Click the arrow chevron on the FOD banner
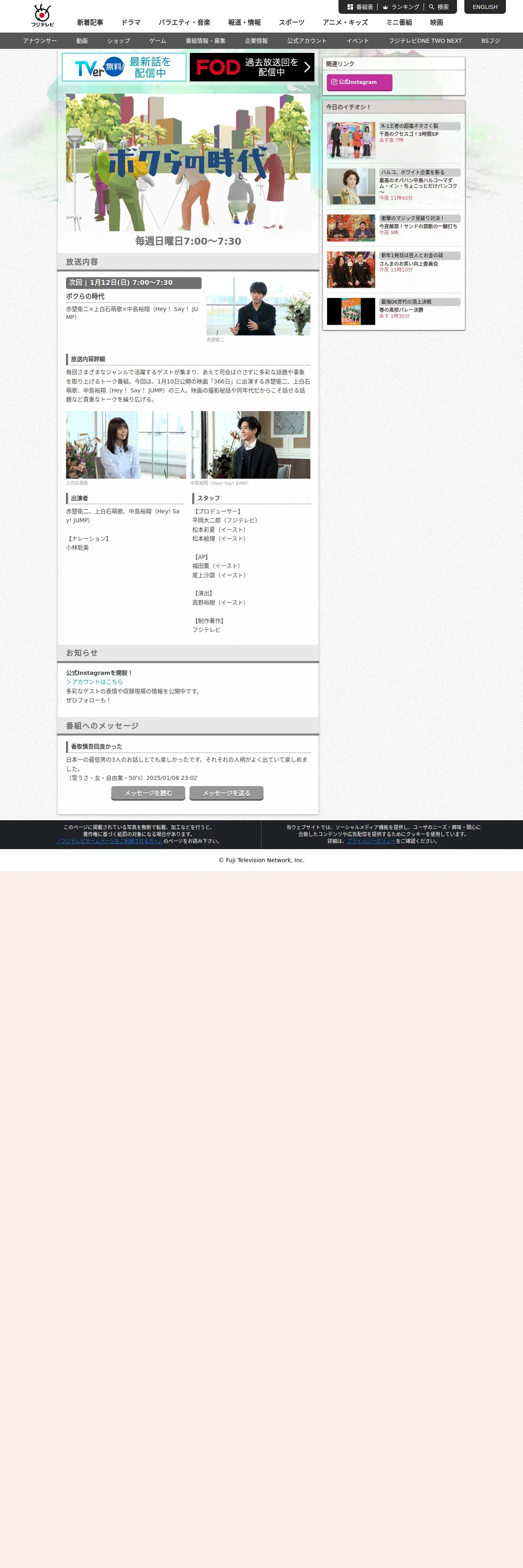 pyautogui.click(x=307, y=67)
